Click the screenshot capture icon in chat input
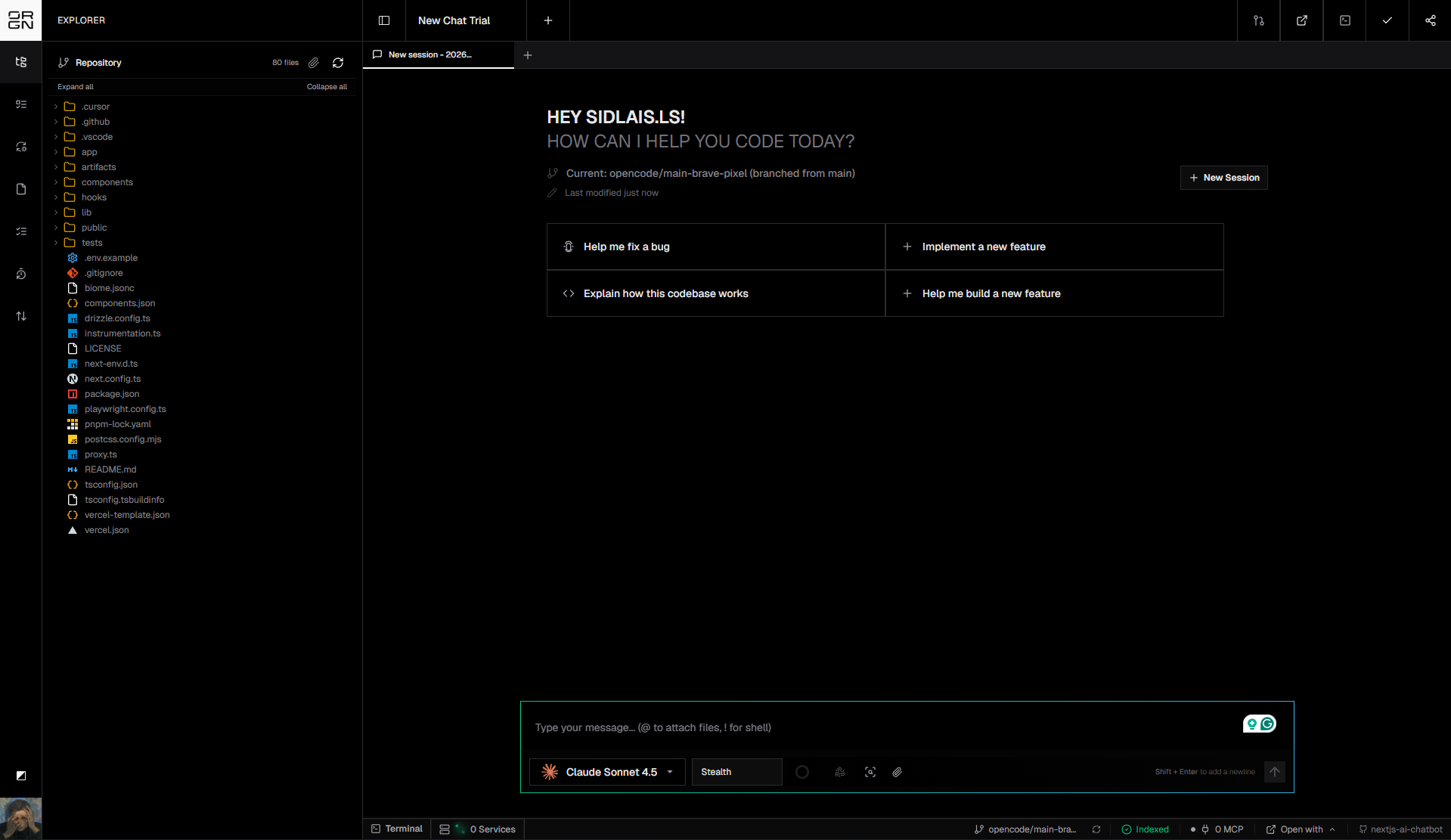This screenshot has height=840, width=1451. (x=870, y=772)
